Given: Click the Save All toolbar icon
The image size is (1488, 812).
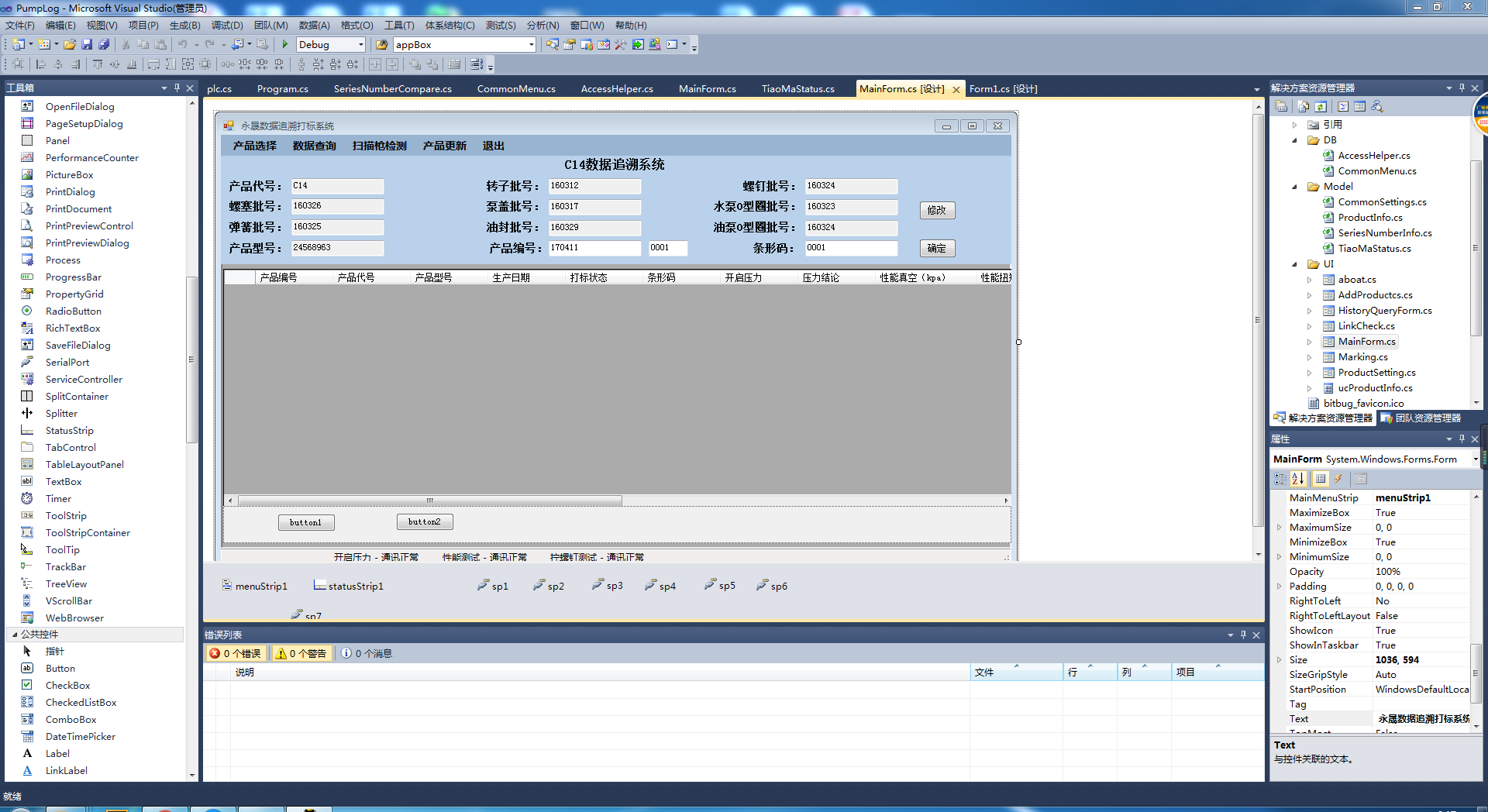Looking at the screenshot, I should tap(104, 45).
